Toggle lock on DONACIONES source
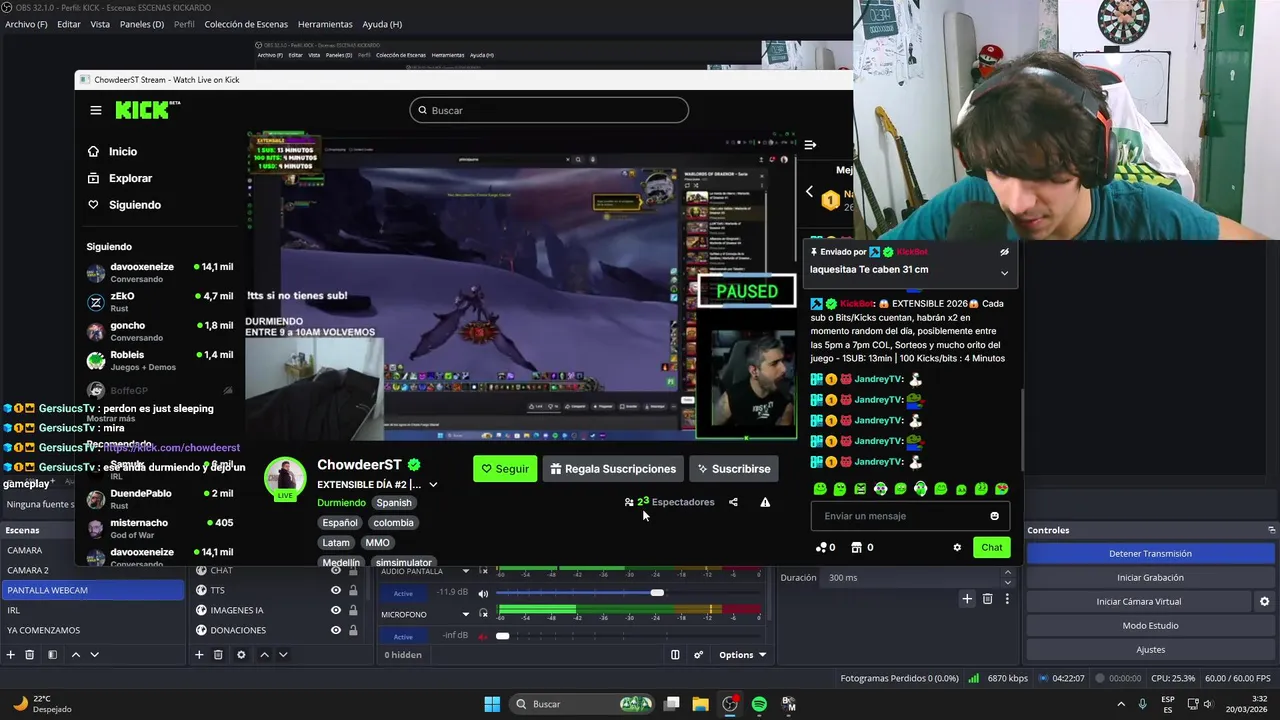This screenshot has height=720, width=1280. click(x=353, y=630)
